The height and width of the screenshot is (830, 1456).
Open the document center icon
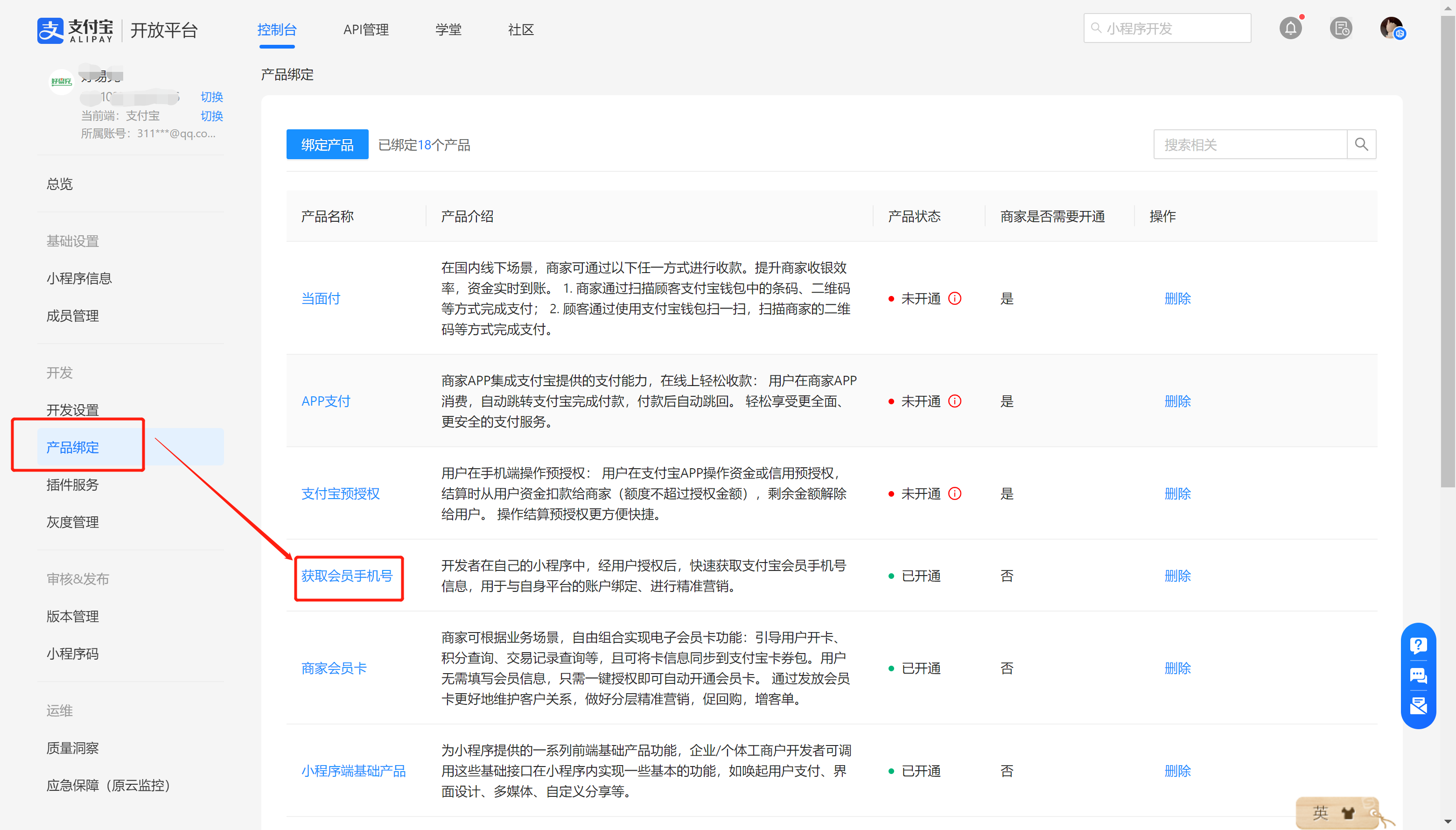pyautogui.click(x=1341, y=28)
